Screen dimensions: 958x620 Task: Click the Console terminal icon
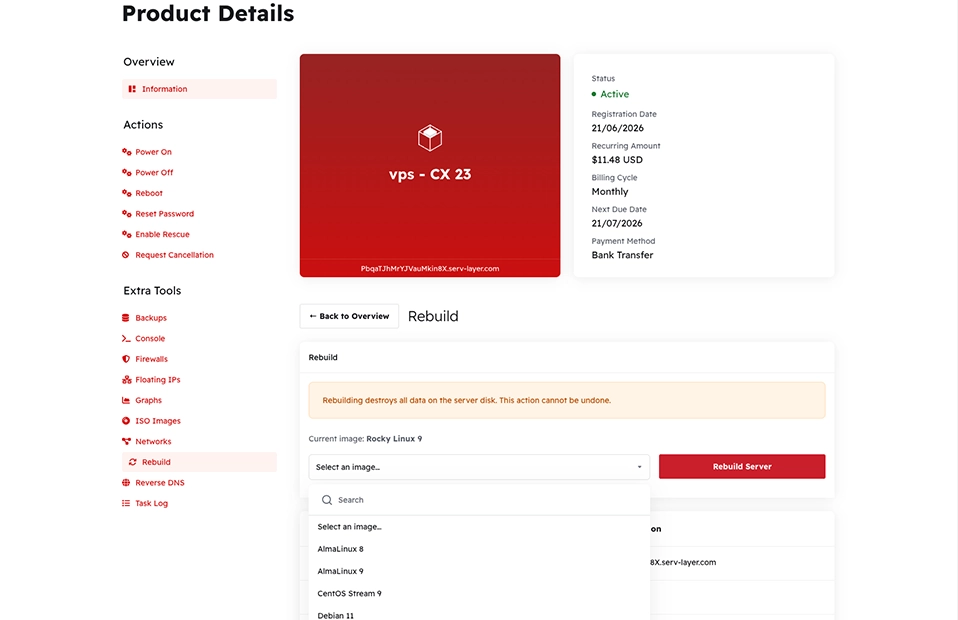coord(126,338)
